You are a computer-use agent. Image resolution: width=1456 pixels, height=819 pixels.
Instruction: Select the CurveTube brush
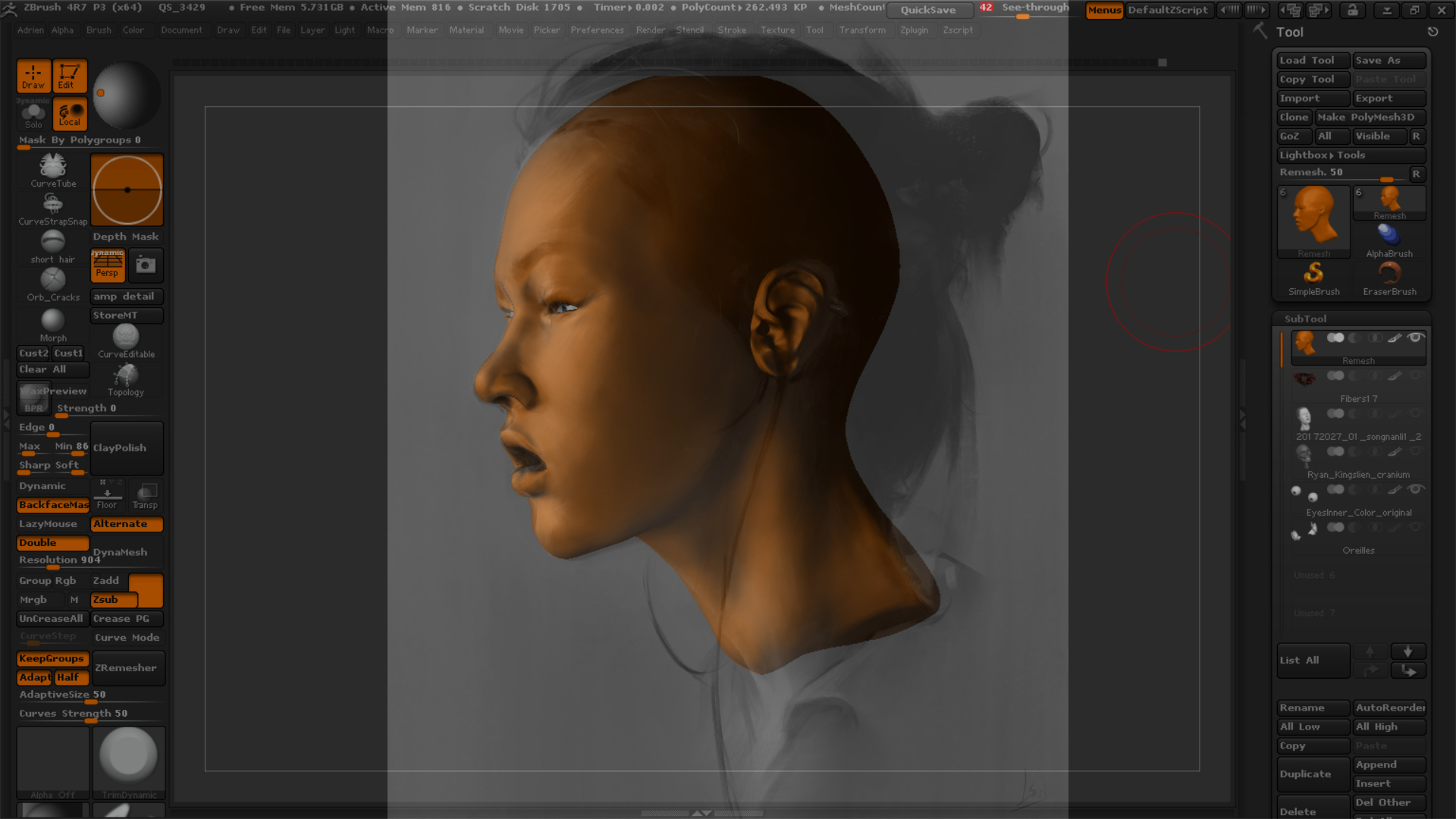coord(53,170)
